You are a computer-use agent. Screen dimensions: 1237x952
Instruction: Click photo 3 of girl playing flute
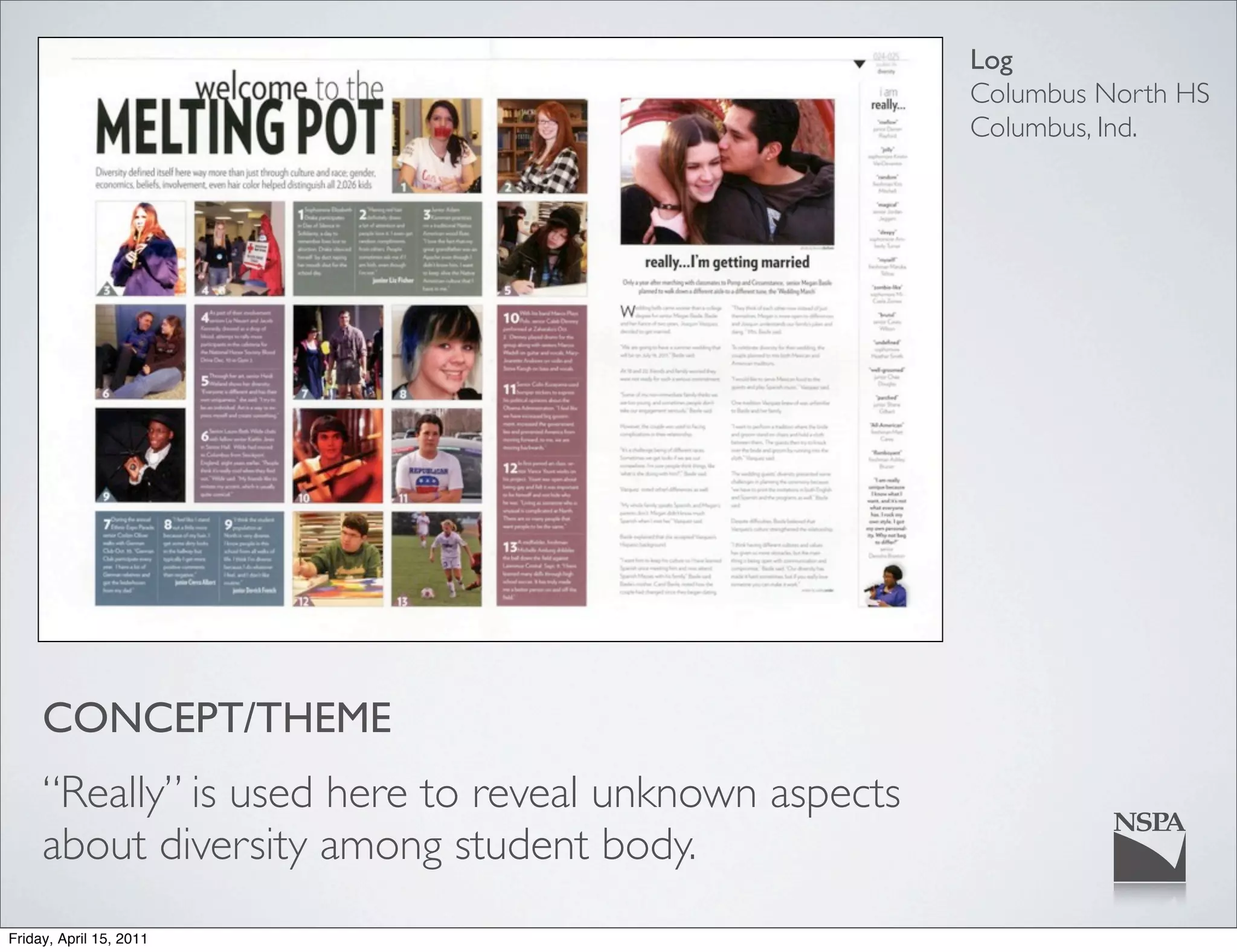(x=140, y=248)
